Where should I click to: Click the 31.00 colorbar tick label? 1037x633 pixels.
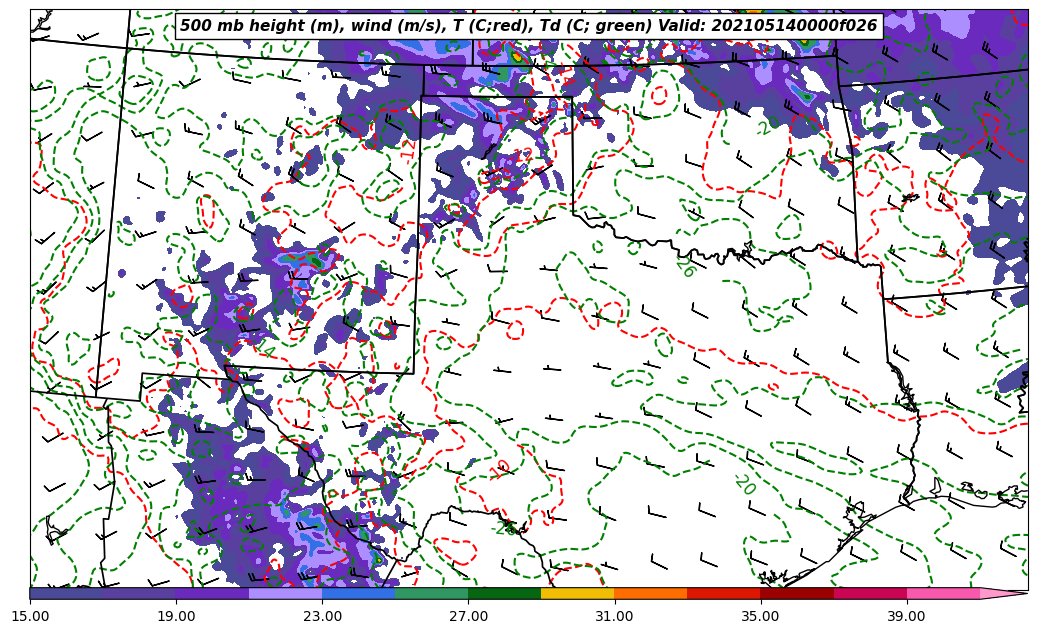[x=614, y=616]
